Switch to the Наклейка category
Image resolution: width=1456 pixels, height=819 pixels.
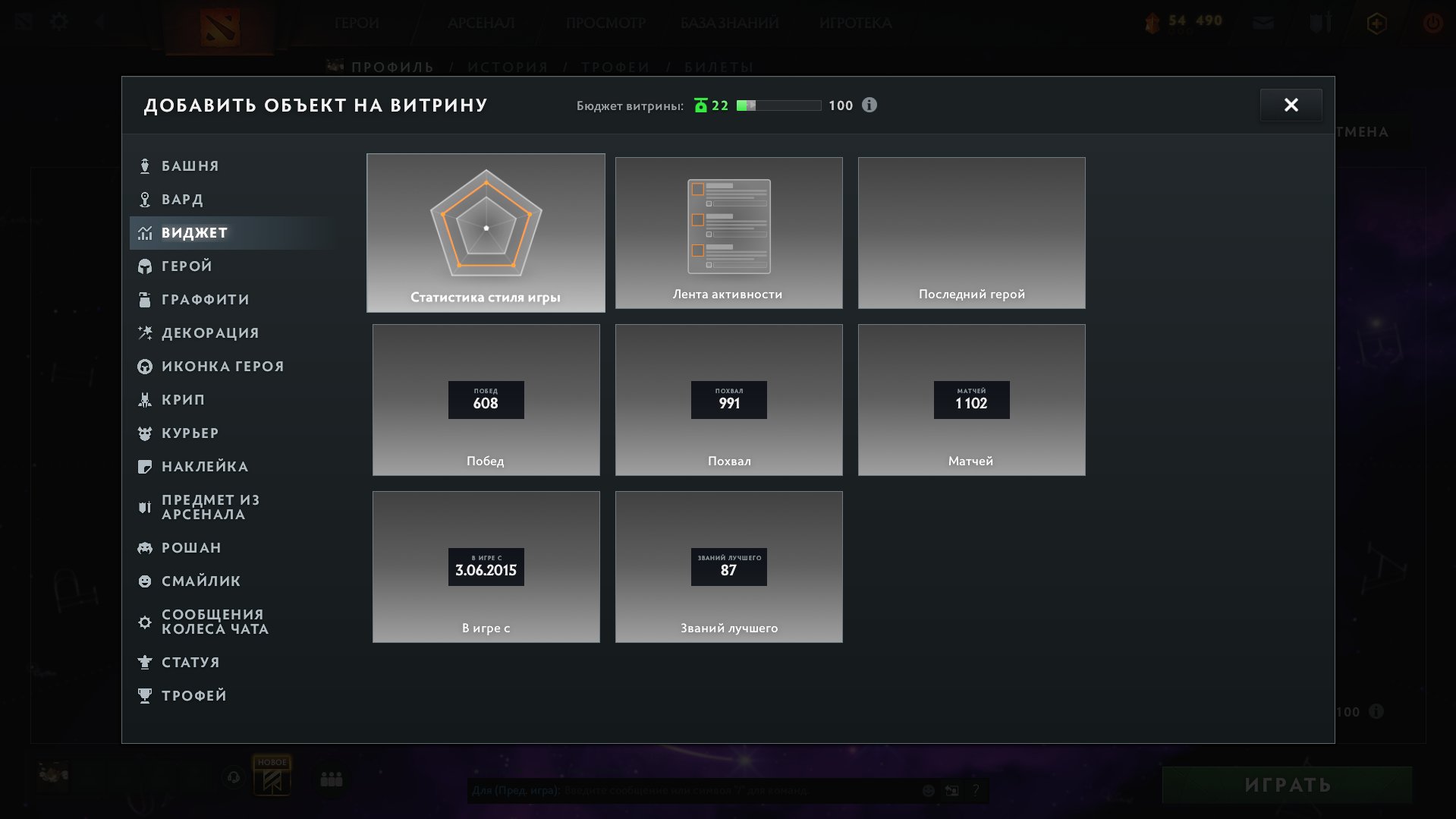(204, 467)
